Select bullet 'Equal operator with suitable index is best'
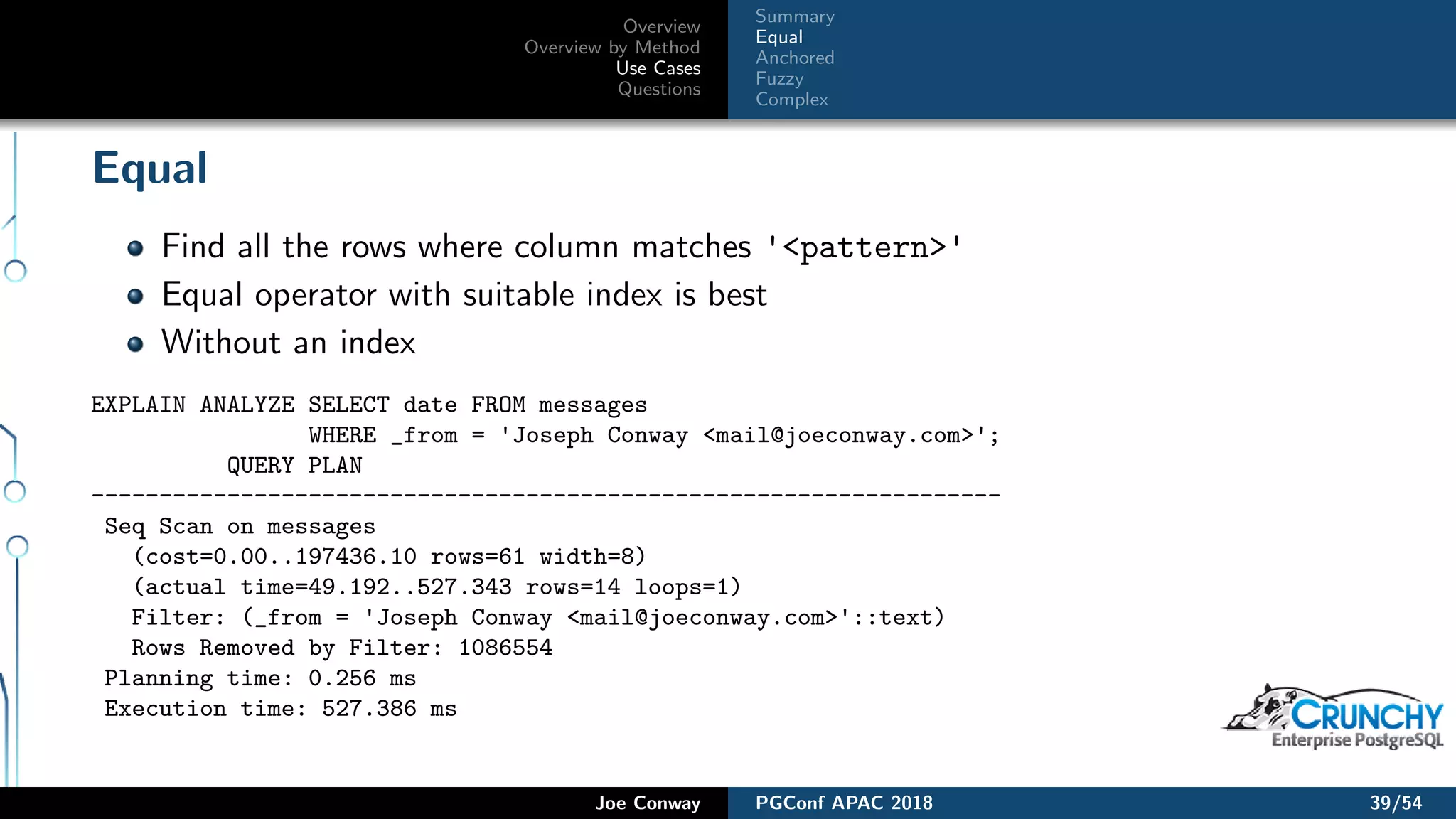Viewport: 1456px width, 819px height. tap(464, 295)
